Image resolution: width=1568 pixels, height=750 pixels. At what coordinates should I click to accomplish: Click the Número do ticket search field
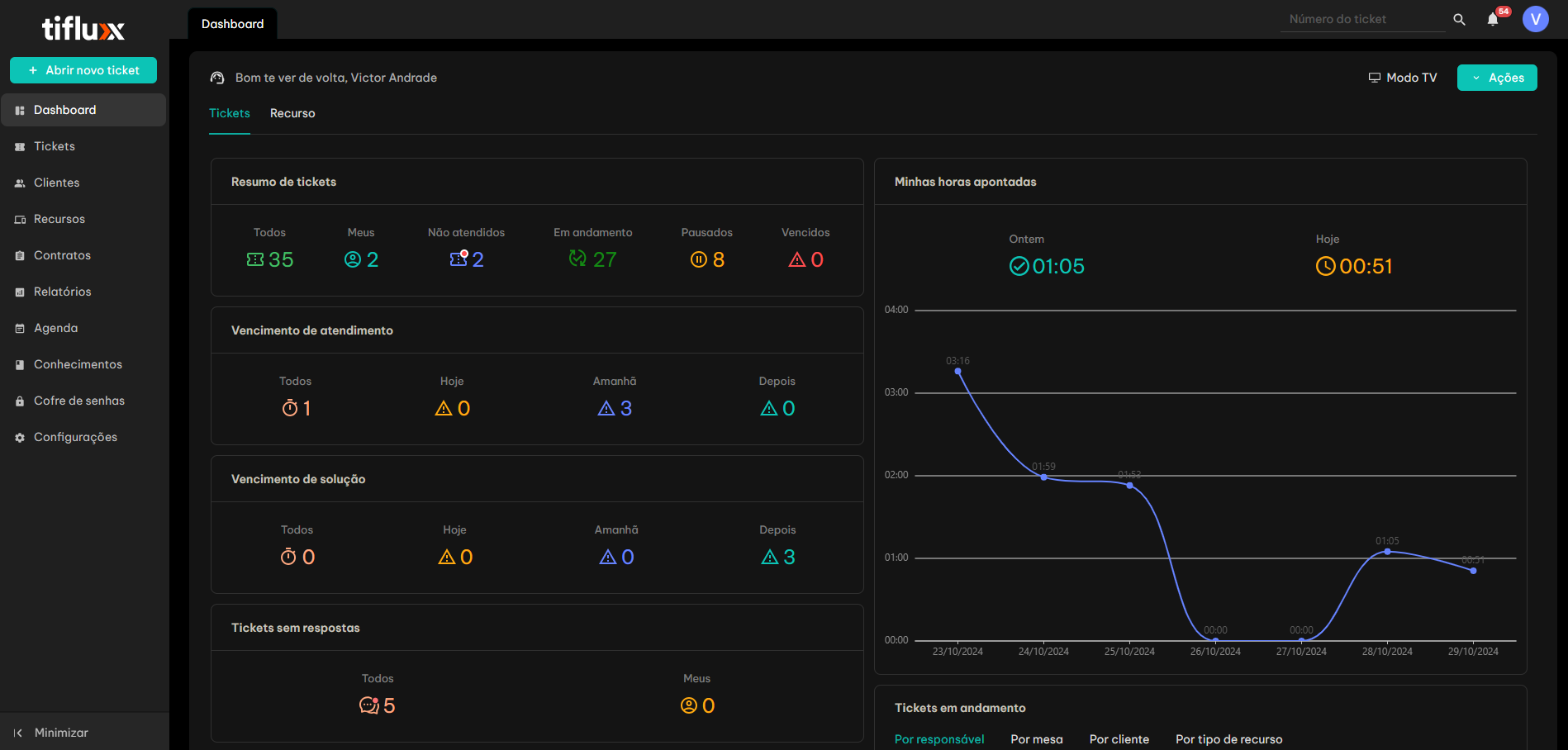[1361, 19]
